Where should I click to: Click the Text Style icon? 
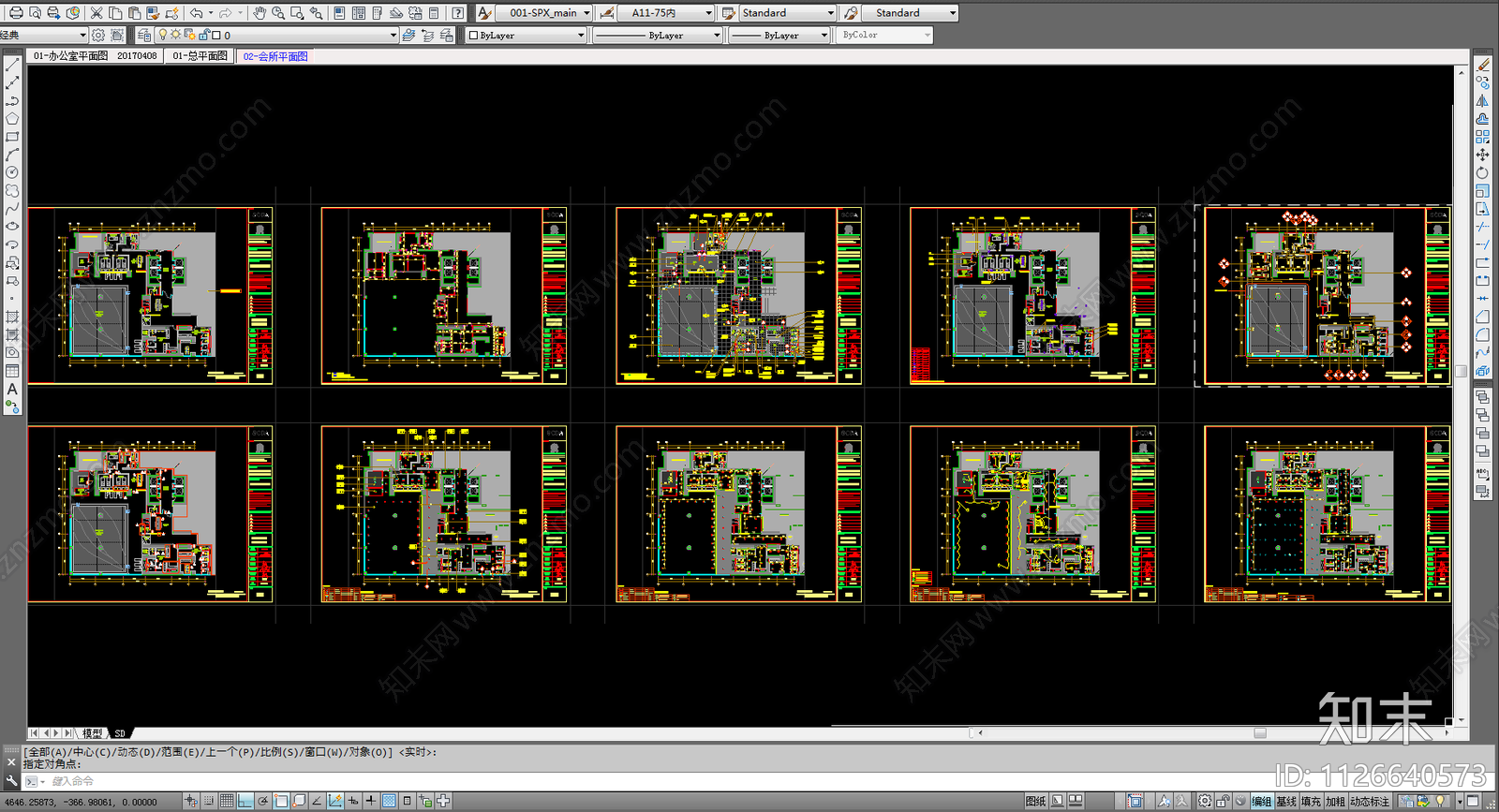coord(484,13)
